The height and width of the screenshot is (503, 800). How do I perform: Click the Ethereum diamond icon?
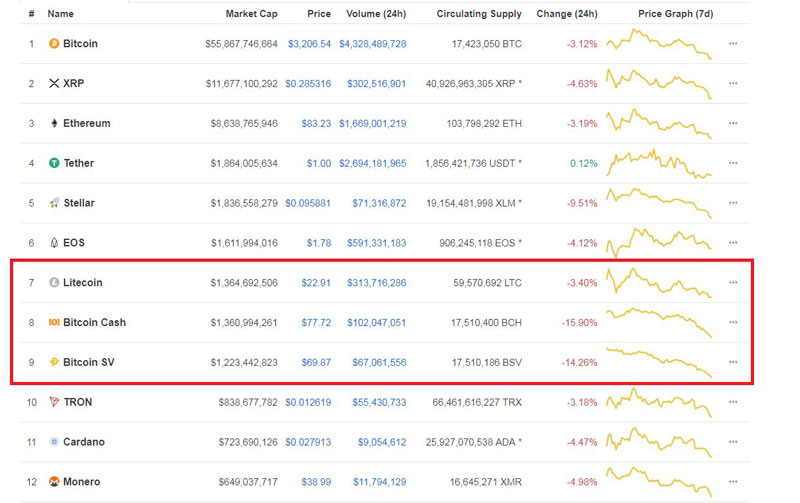(x=54, y=123)
